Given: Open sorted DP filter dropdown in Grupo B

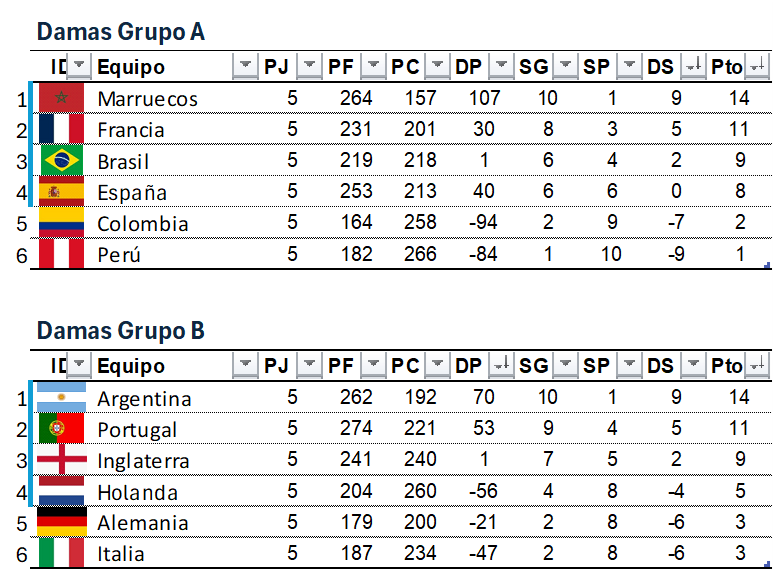Looking at the screenshot, I should pyautogui.click(x=501, y=366).
